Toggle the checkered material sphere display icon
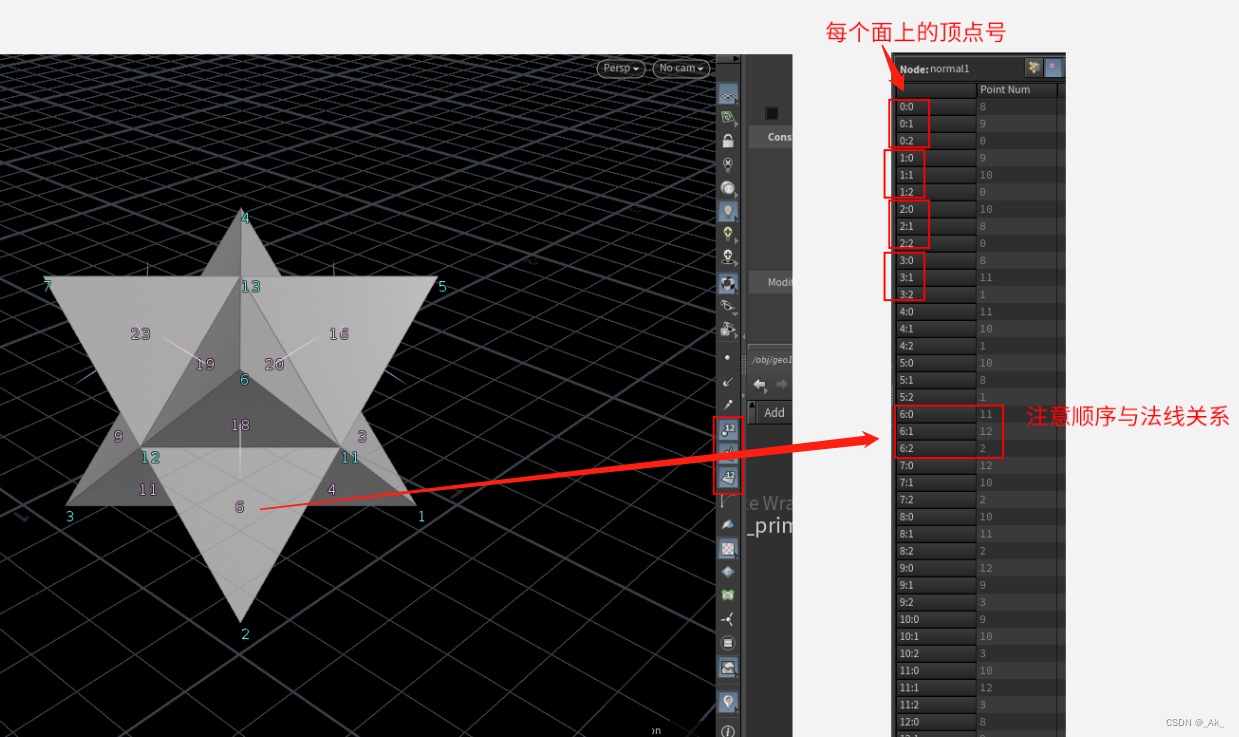The image size is (1239, 737). pyautogui.click(x=728, y=283)
